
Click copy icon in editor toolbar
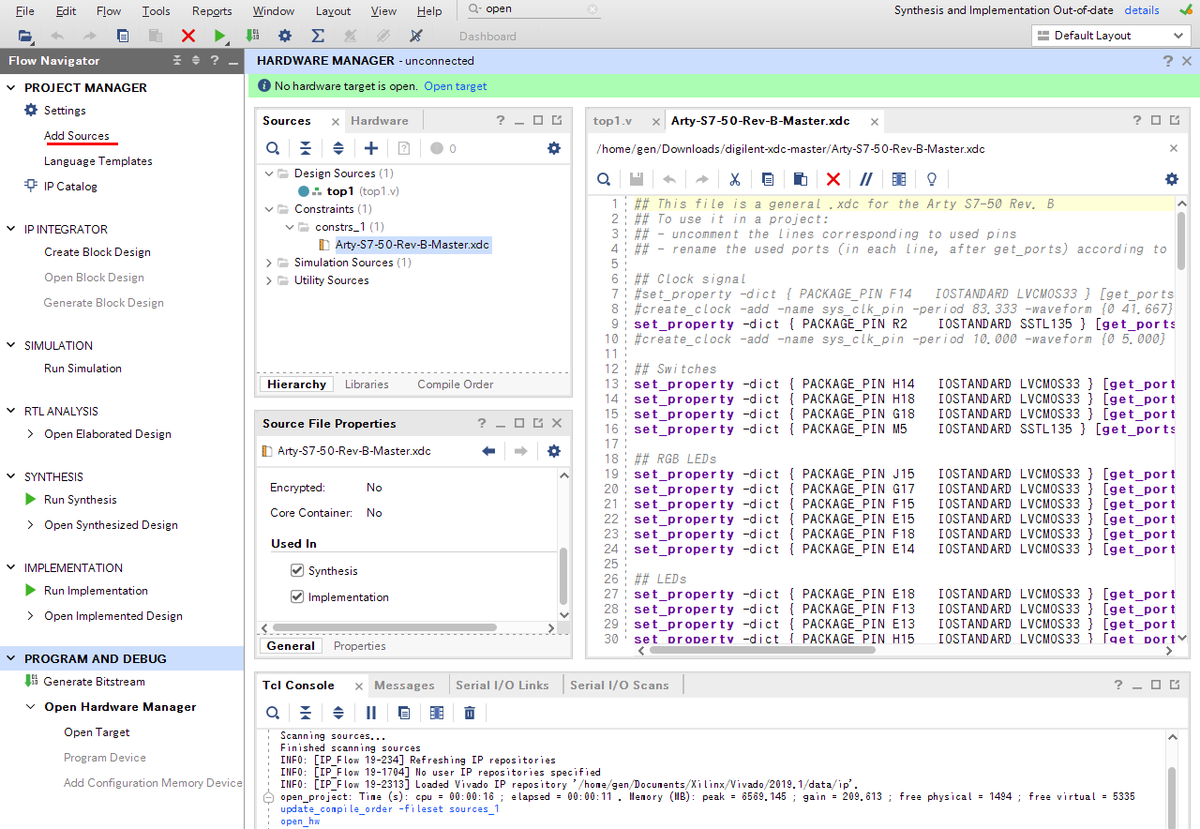[767, 179]
